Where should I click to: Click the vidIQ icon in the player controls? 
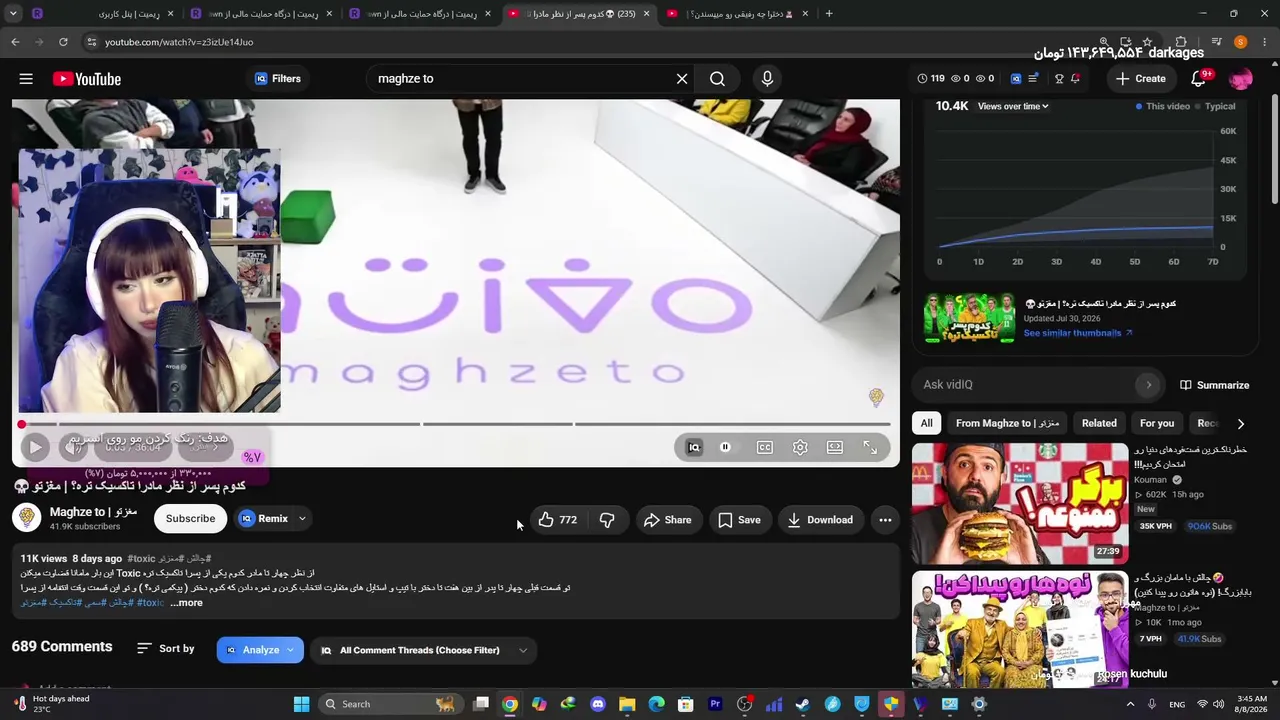694,447
